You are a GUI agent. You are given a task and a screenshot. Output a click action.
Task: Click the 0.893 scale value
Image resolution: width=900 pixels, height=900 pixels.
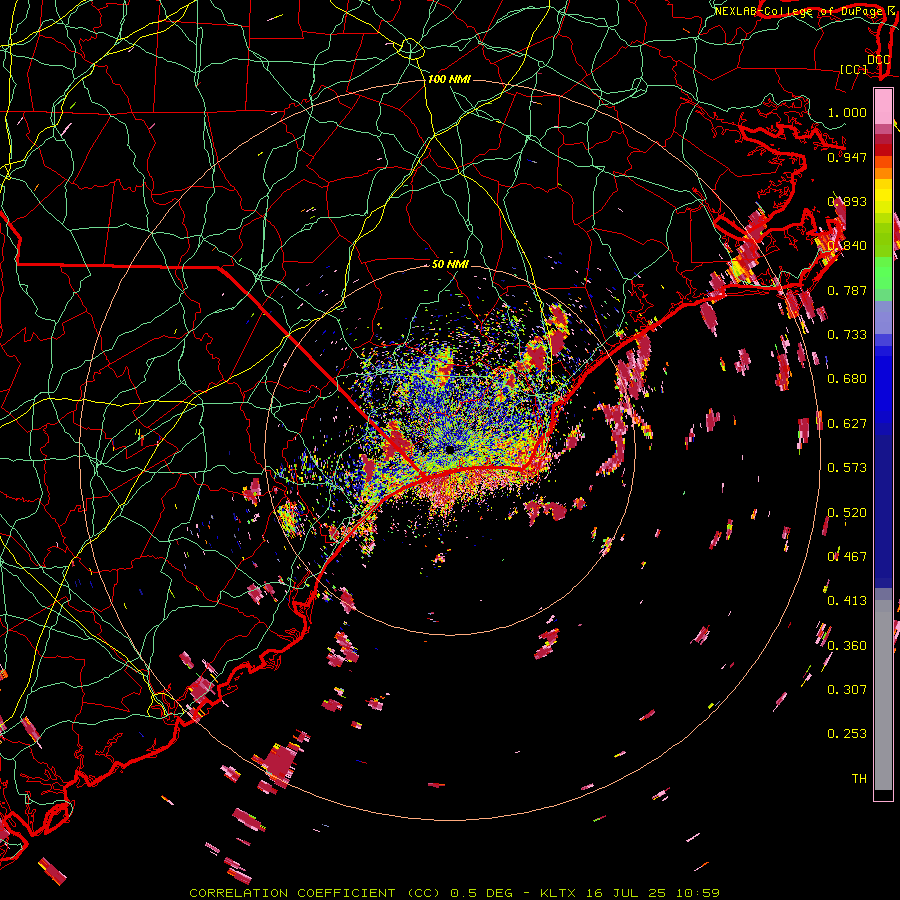coord(847,201)
